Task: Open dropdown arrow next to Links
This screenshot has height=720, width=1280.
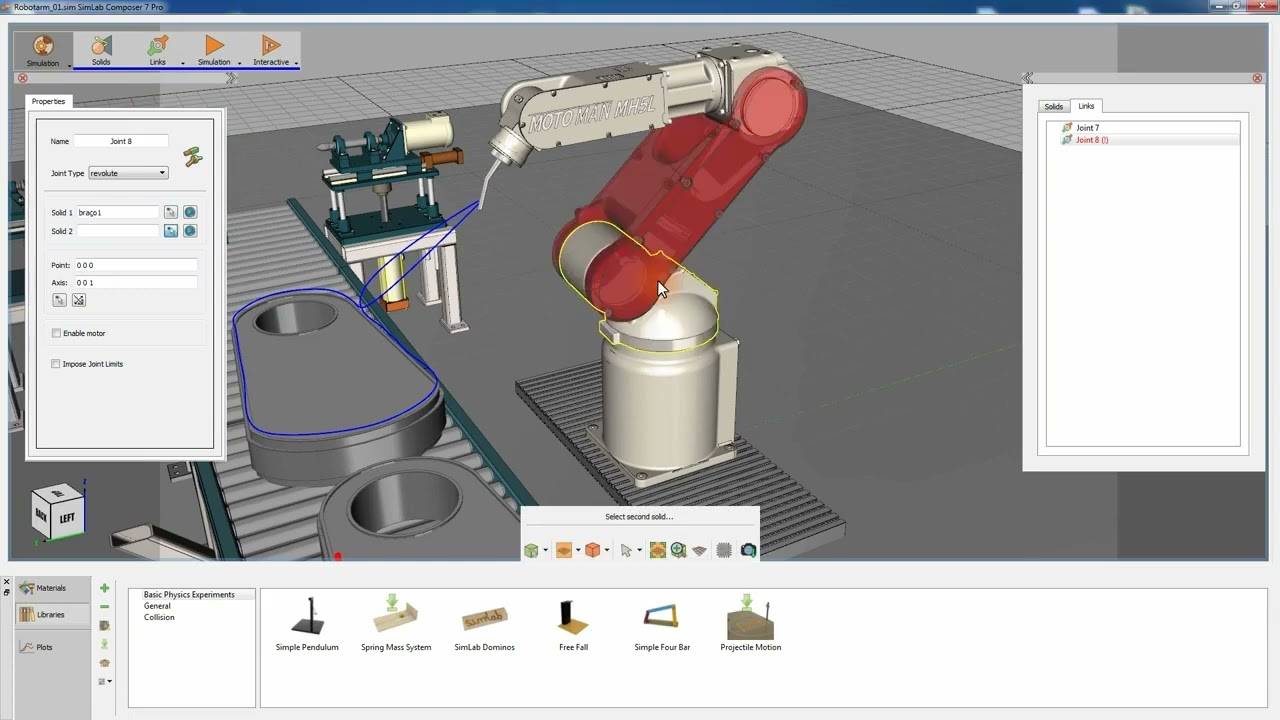Action: pos(183,64)
